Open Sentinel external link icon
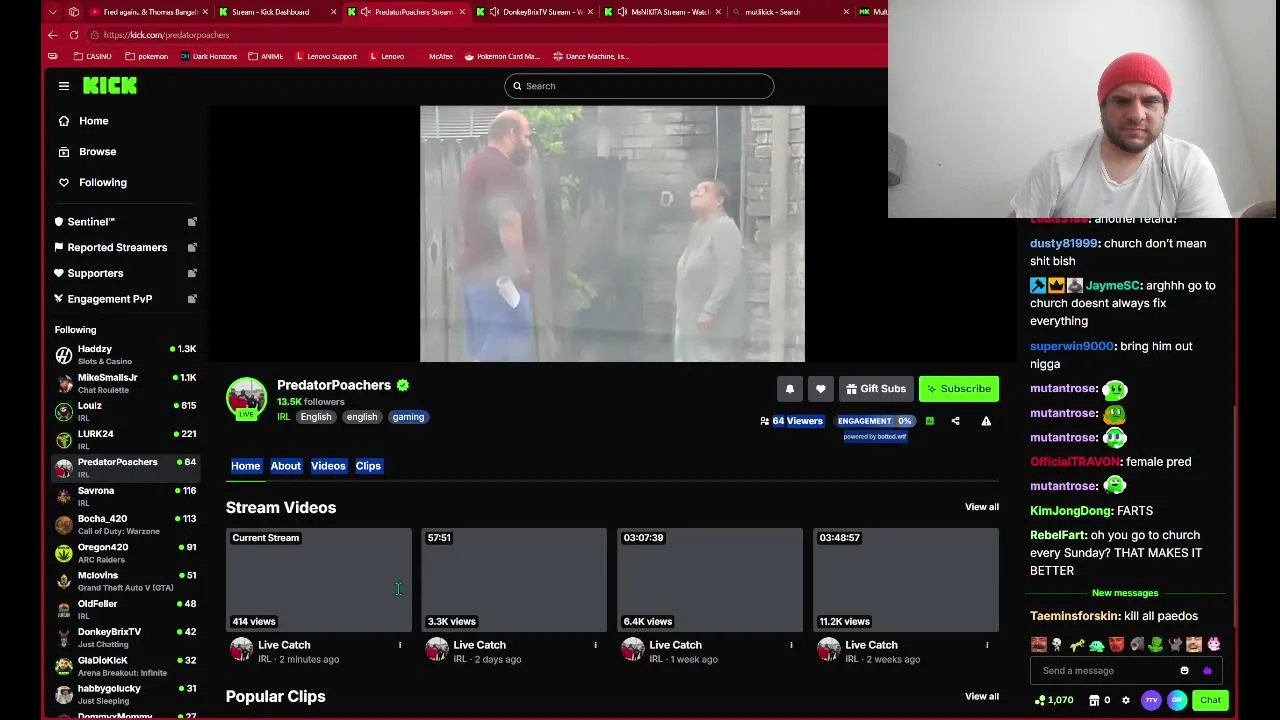1280x720 pixels. 192,222
